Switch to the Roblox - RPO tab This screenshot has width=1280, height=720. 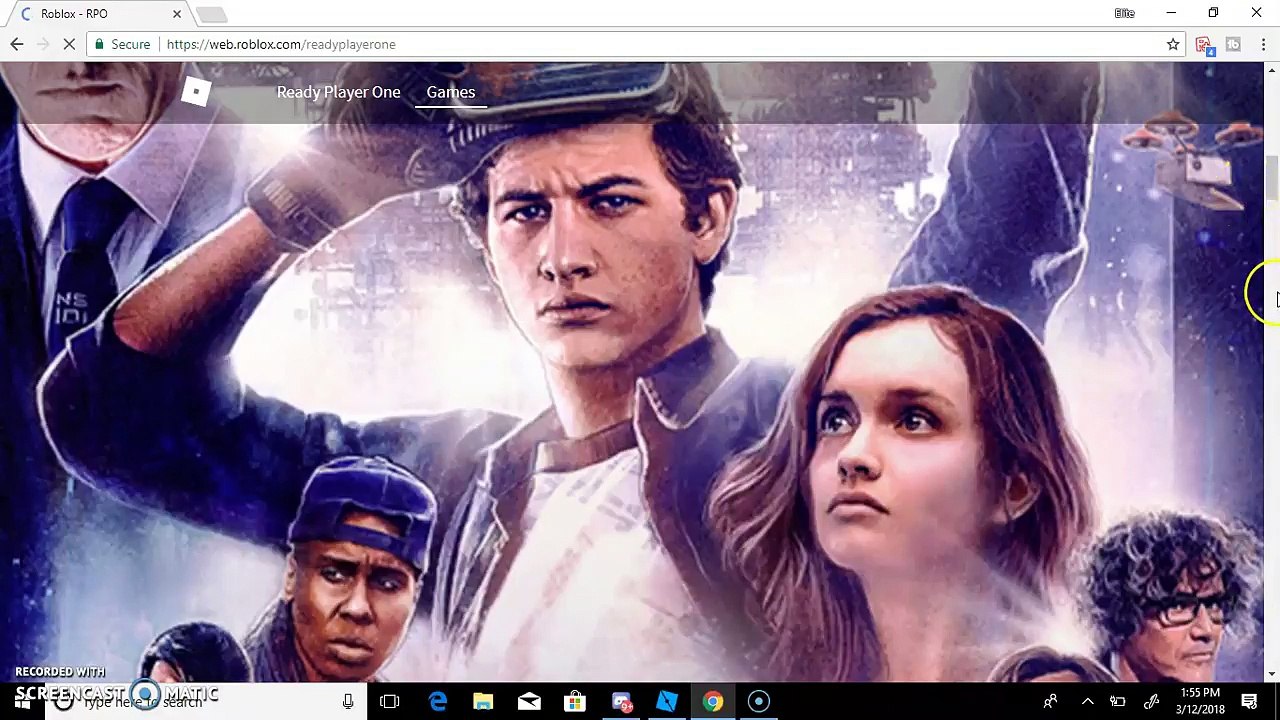click(x=96, y=14)
